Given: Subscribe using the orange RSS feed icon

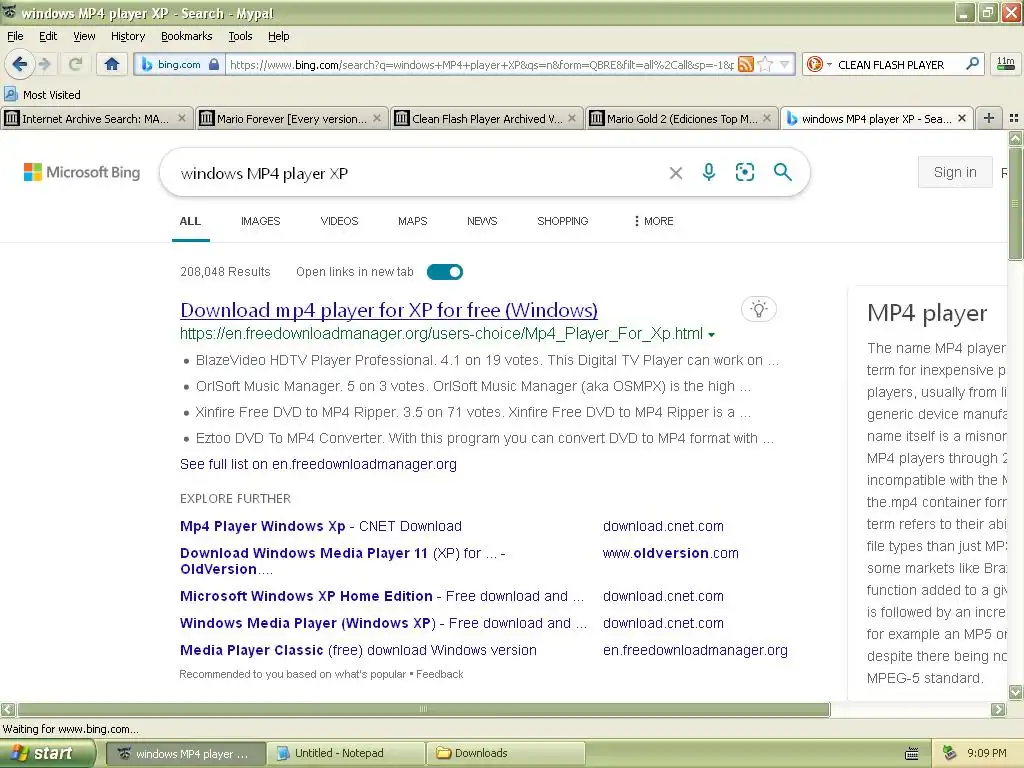Looking at the screenshot, I should [x=746, y=64].
